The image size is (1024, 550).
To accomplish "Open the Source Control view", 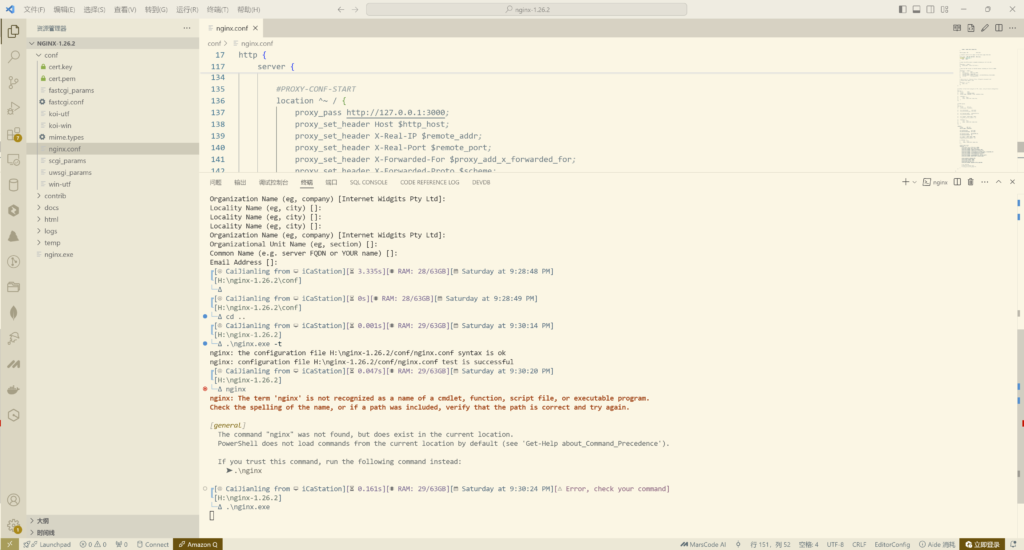I will (13, 82).
